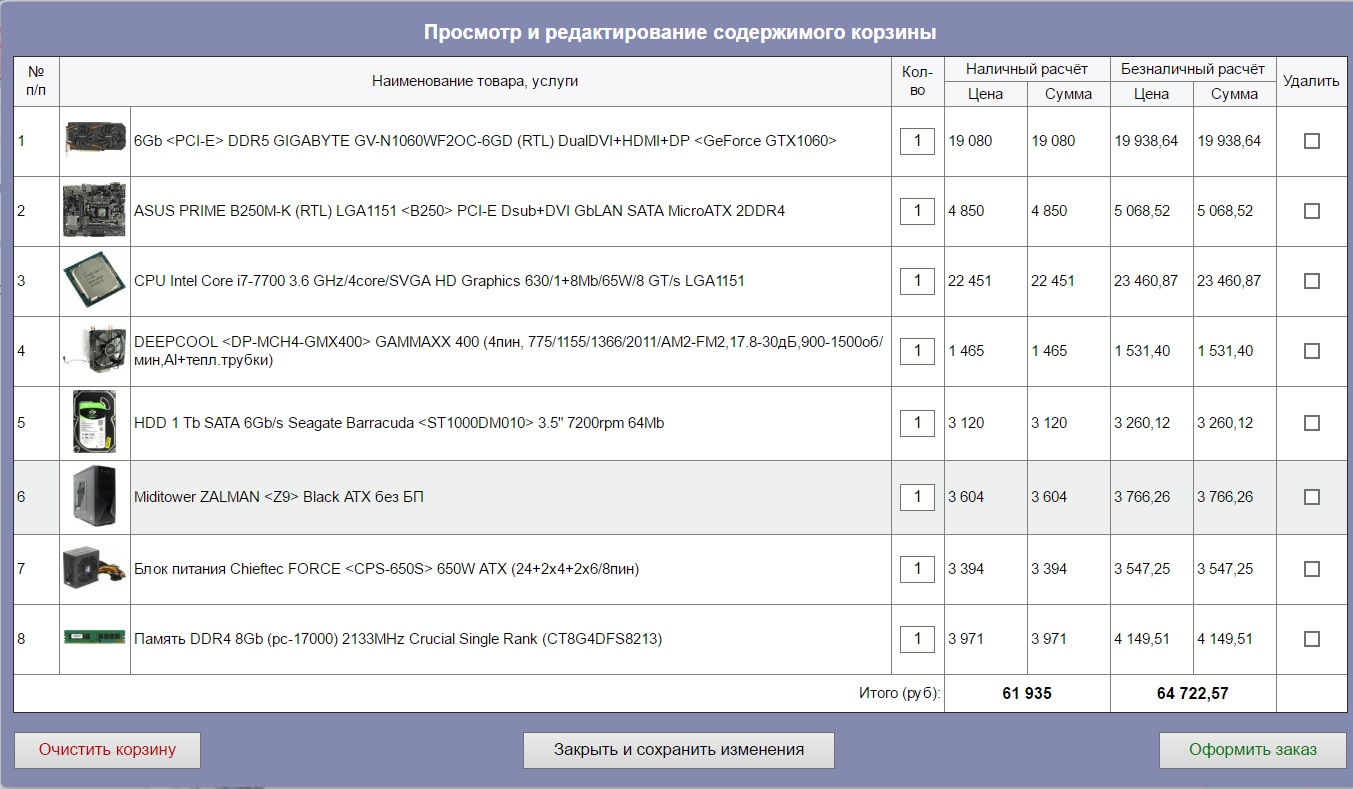This screenshot has width=1353, height=789.
Task: Click the DEEPCOOL GAMMAXX 400 cooler image
Action: tap(95, 351)
